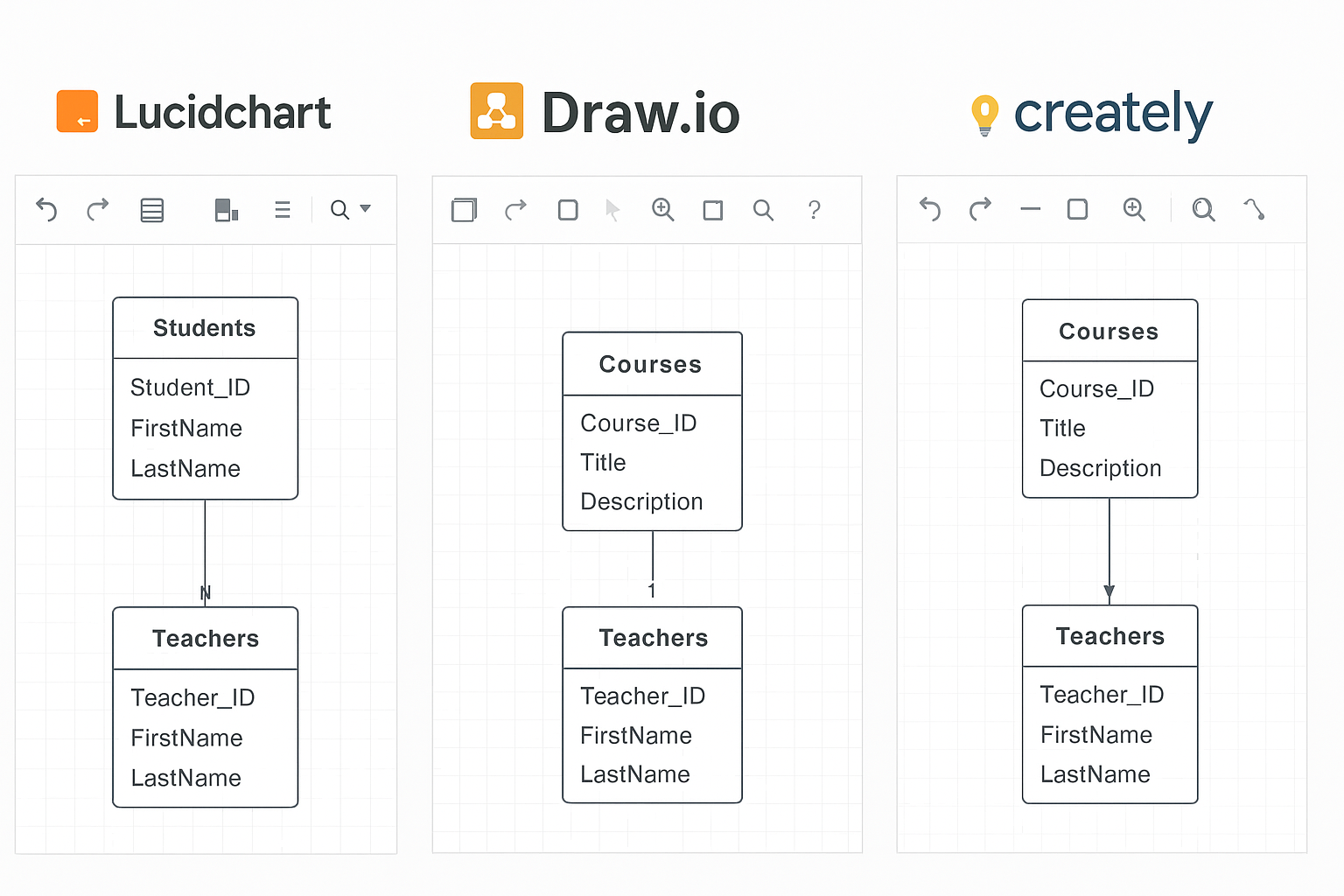The width and height of the screenshot is (1344, 896).
Task: Click the Draw.io brand name text
Action: pyautogui.click(x=640, y=114)
